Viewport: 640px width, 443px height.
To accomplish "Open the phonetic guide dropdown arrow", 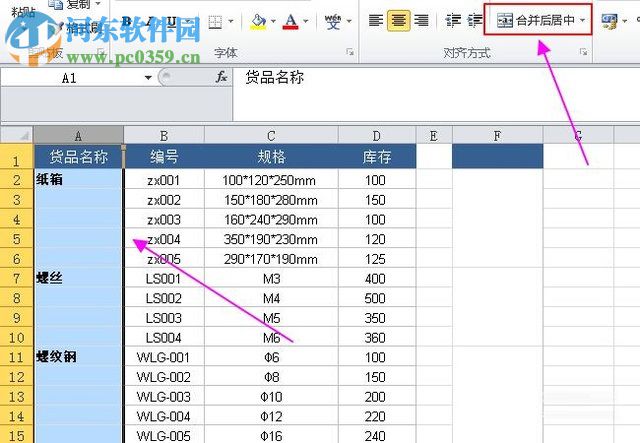I will (x=349, y=21).
